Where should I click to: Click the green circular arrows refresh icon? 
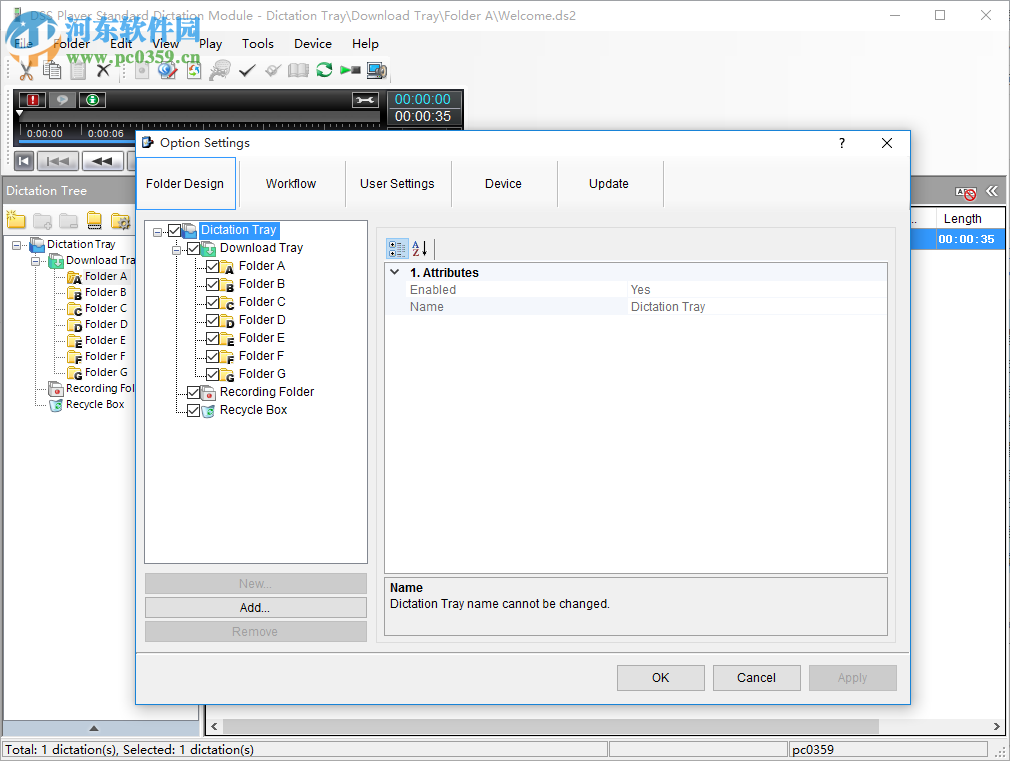(324, 70)
